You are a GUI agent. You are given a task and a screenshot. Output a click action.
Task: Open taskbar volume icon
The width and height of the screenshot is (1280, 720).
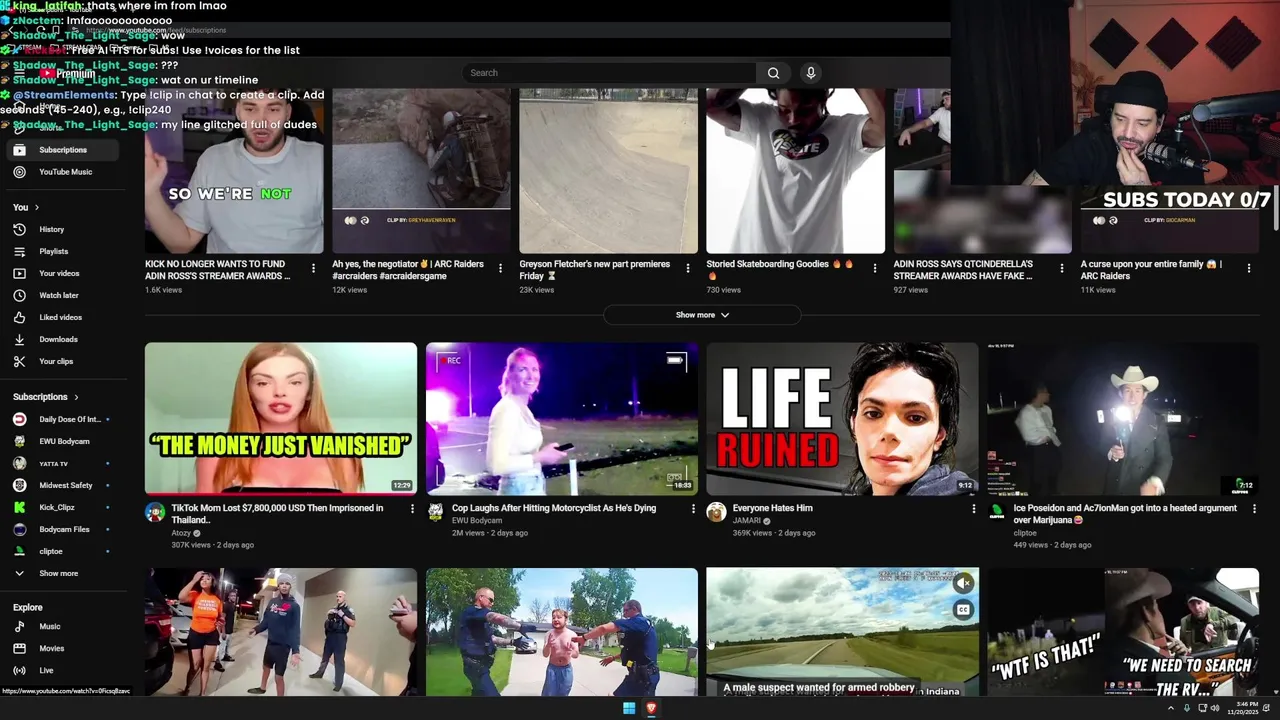pos(1215,708)
